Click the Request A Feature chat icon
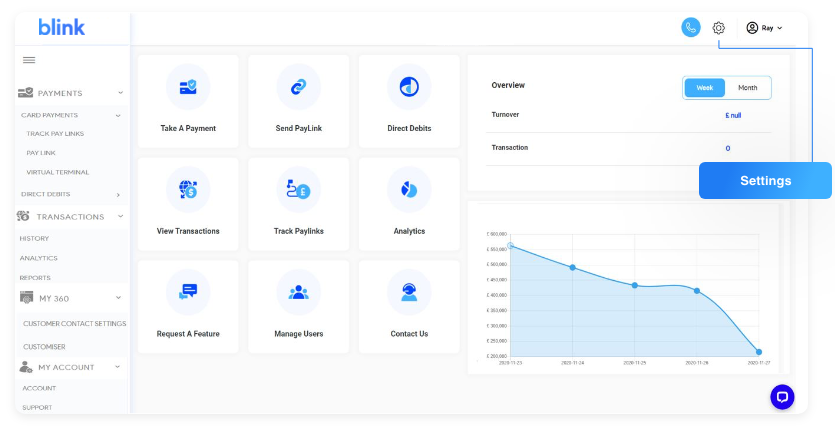Screen dimensions: 835x432 click(188, 292)
